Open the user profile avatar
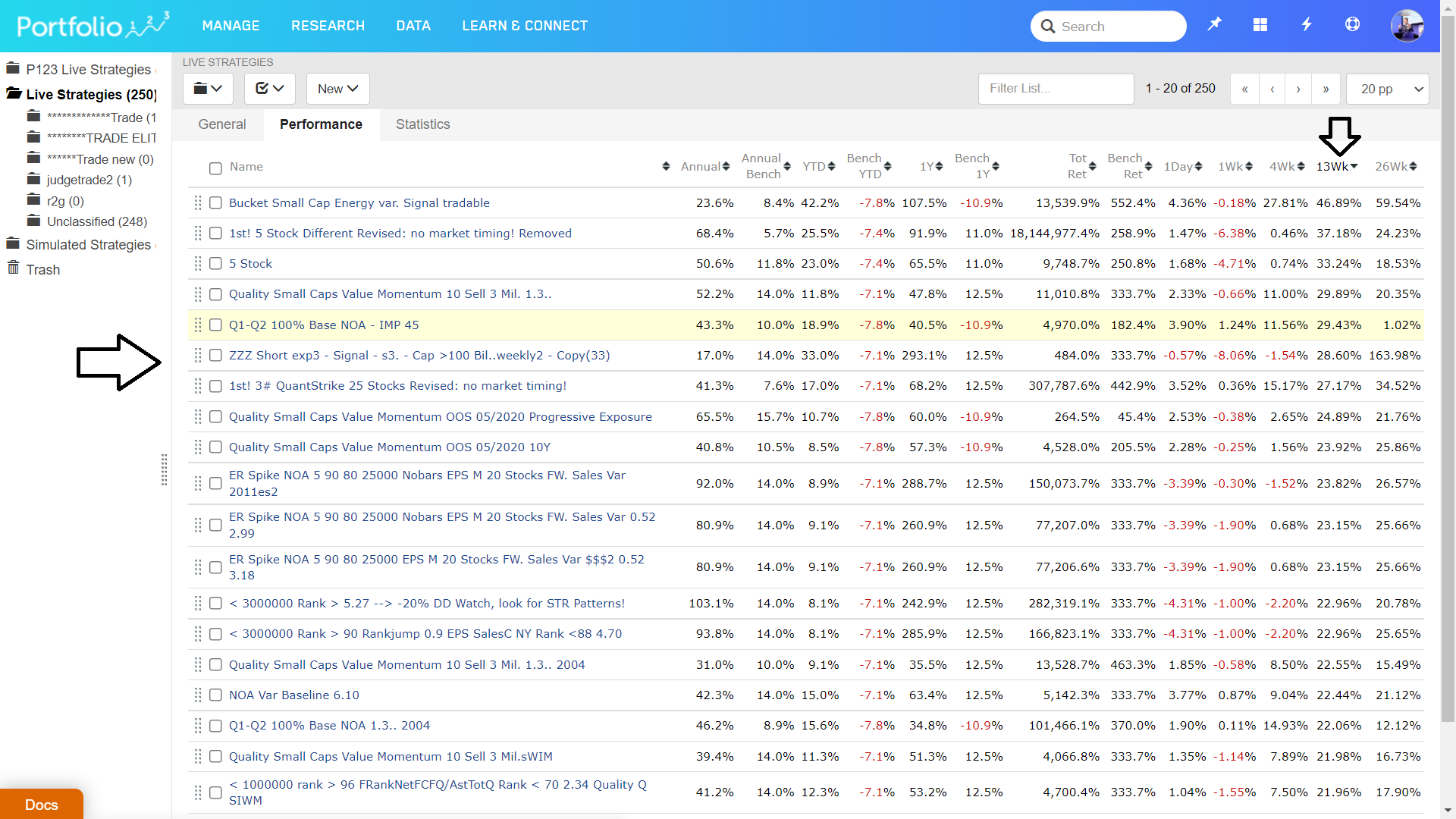Screen dimensions: 1456x819 coord(1407,26)
